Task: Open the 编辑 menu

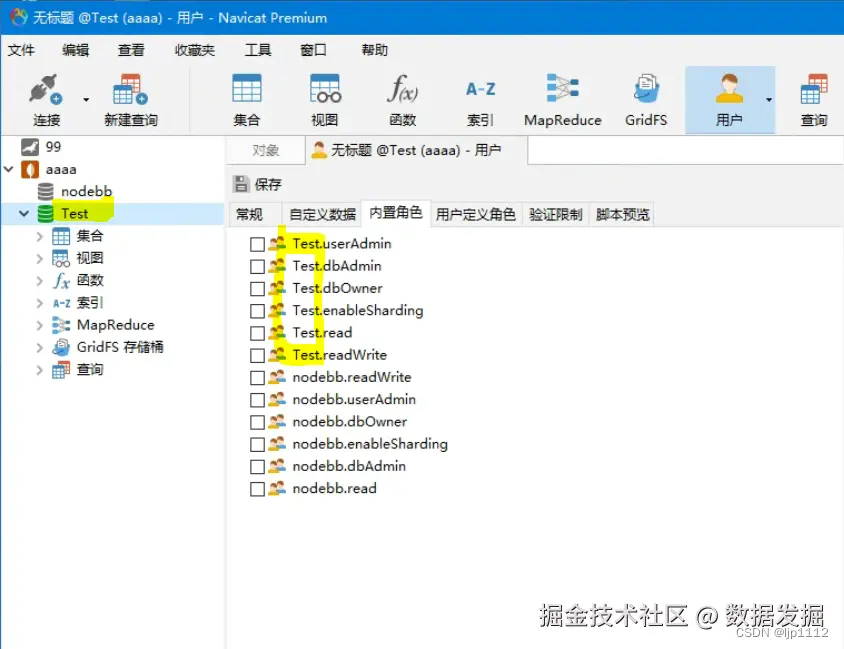Action: [75, 50]
